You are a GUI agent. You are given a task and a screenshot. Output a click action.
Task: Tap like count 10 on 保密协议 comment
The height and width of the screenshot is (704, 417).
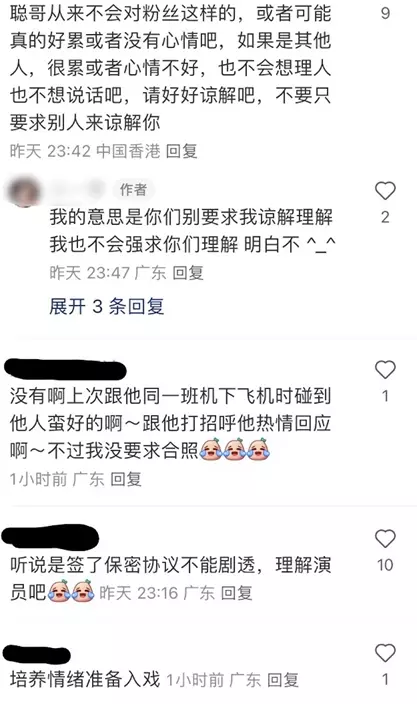pyautogui.click(x=385, y=565)
